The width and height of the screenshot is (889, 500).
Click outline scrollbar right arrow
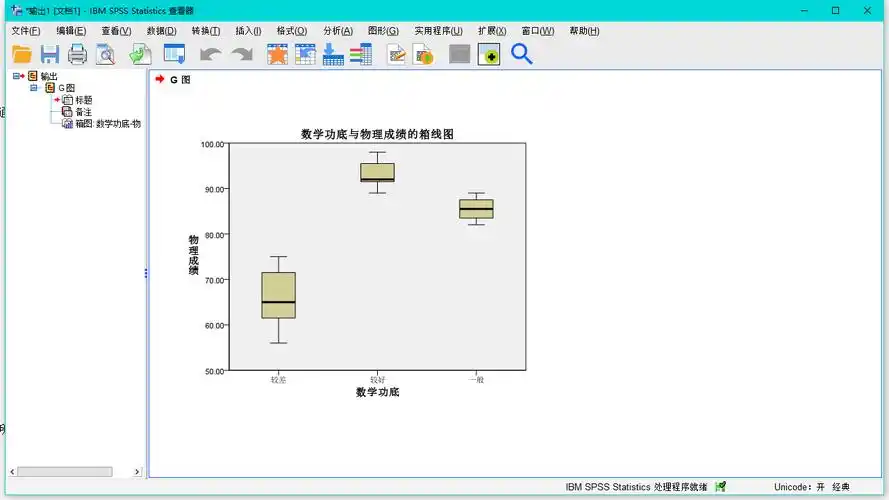(x=137, y=472)
